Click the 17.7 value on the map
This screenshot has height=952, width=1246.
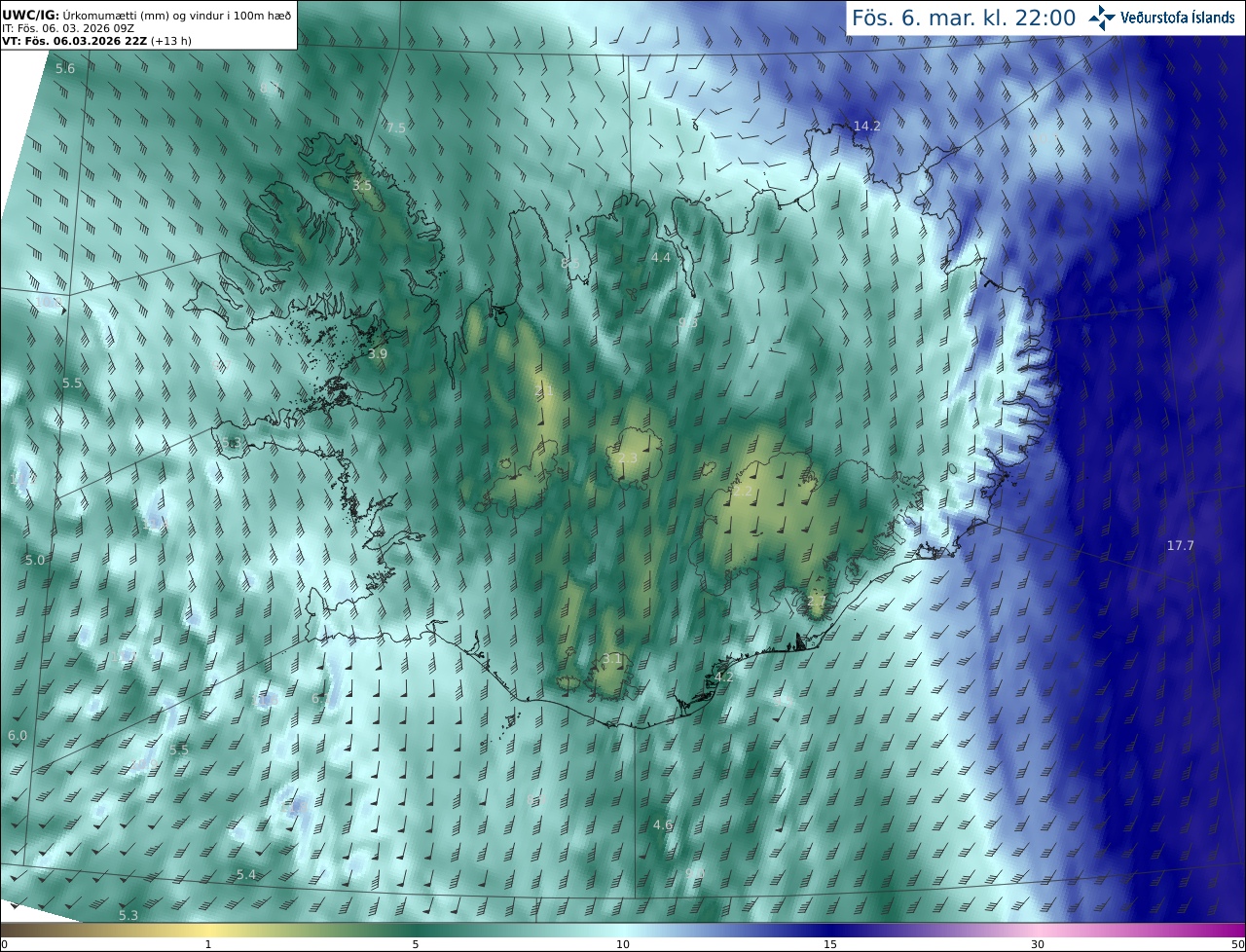pos(1180,545)
